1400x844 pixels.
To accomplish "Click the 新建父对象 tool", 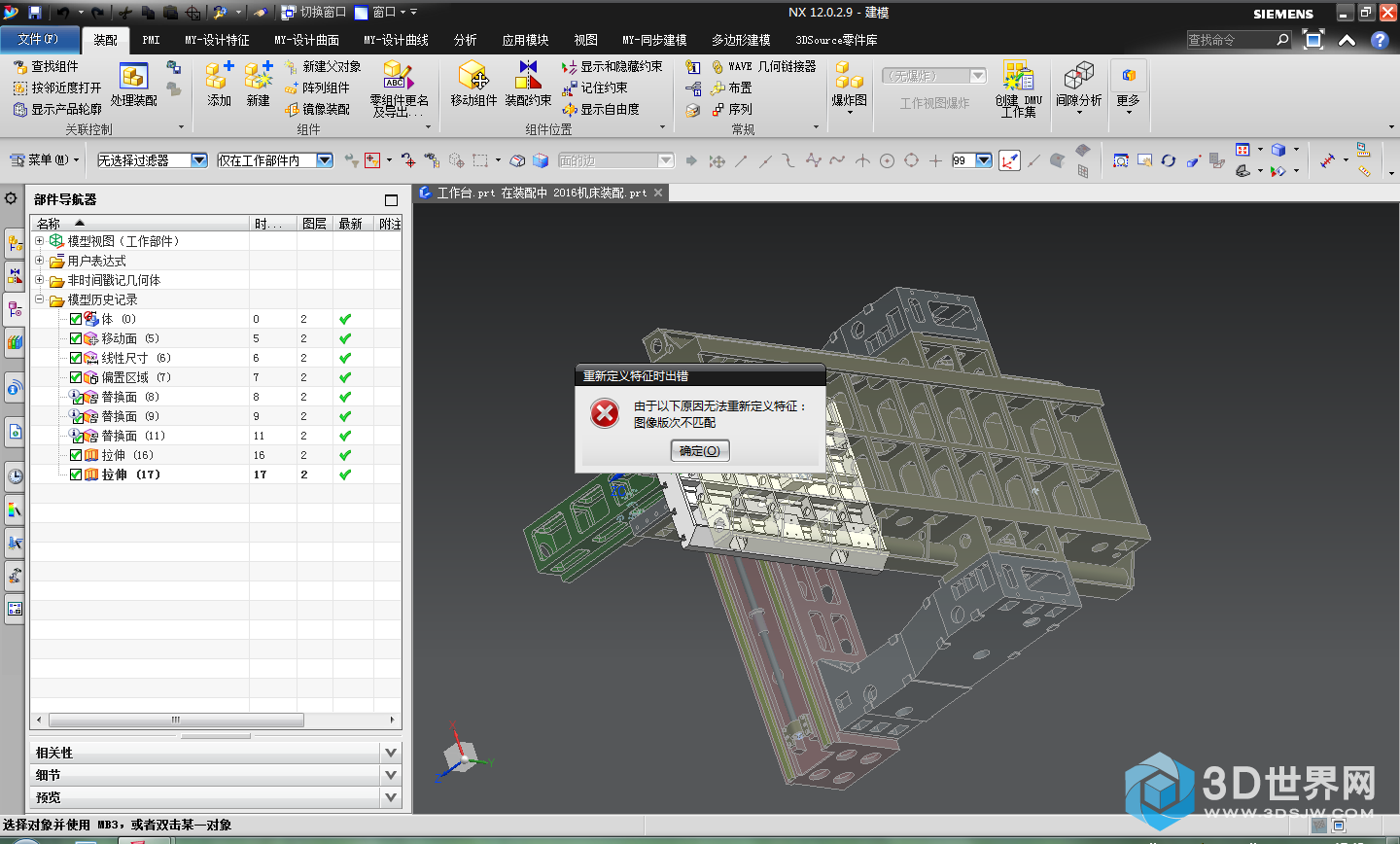I will 324,66.
